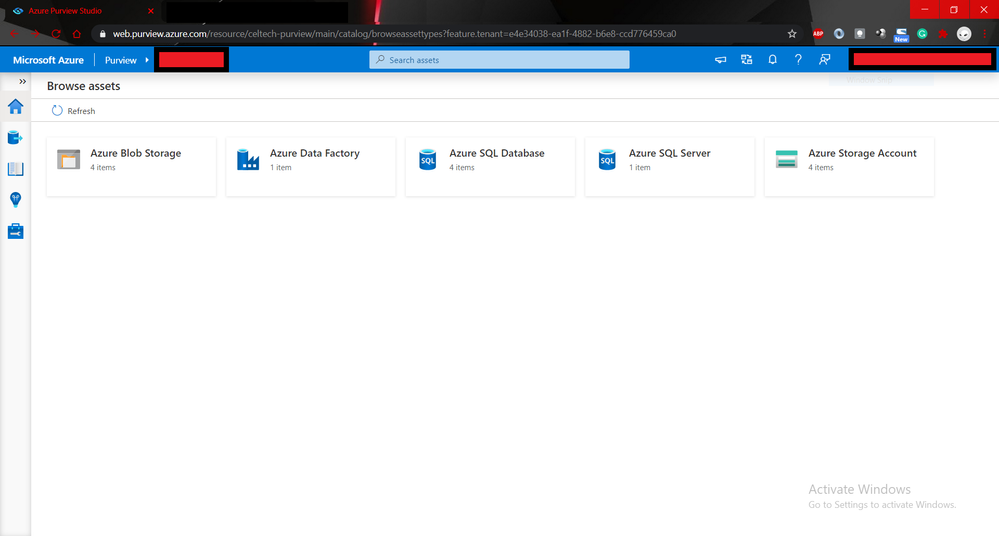Expand the left navigation pane chevrons
The height and width of the screenshot is (536, 999).
tap(22, 82)
